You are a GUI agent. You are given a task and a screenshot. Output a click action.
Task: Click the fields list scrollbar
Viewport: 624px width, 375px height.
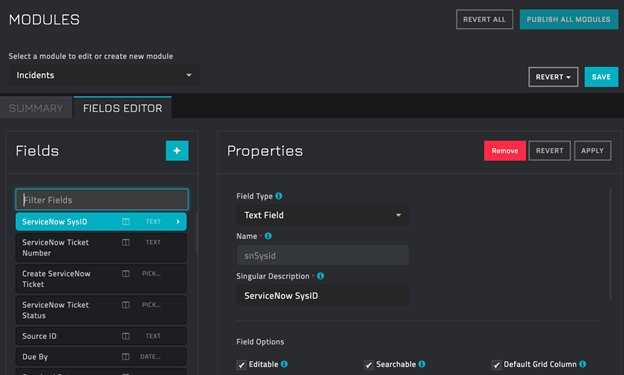[197, 234]
